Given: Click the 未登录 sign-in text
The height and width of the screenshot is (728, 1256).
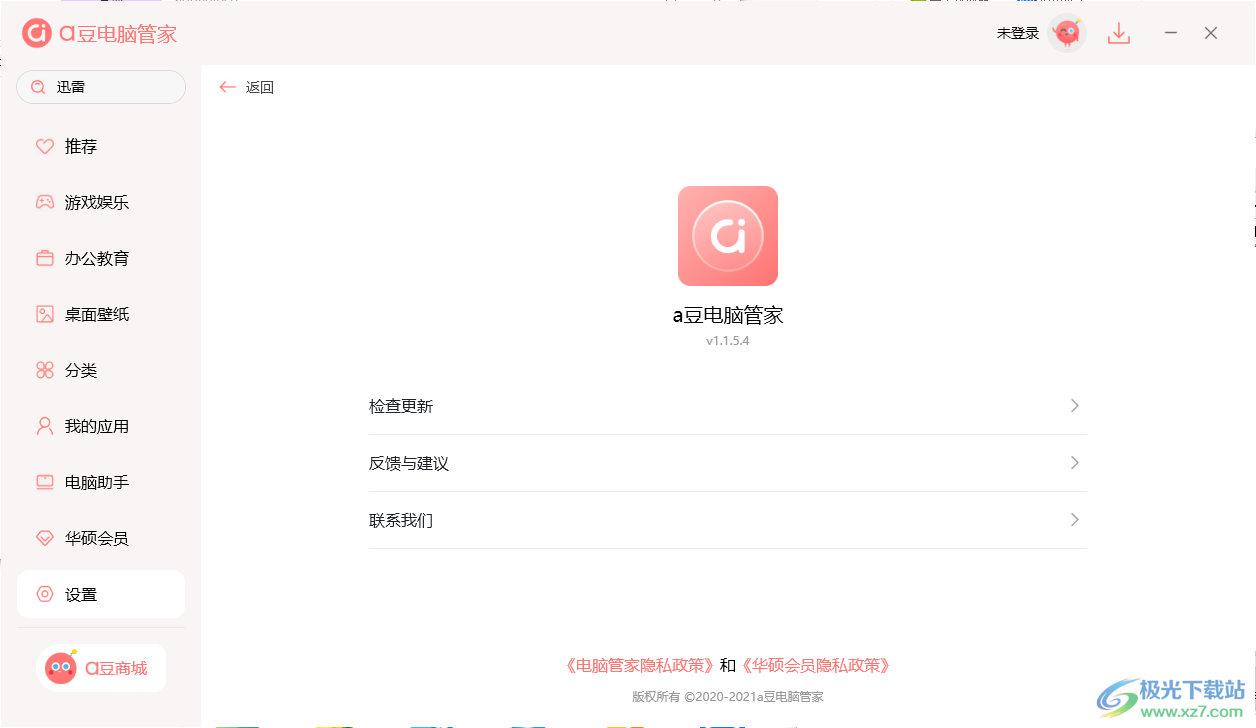Looking at the screenshot, I should (1016, 33).
